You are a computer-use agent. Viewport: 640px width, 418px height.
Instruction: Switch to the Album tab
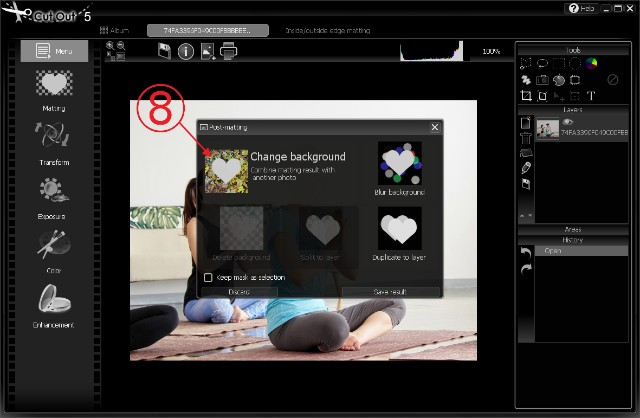point(117,31)
